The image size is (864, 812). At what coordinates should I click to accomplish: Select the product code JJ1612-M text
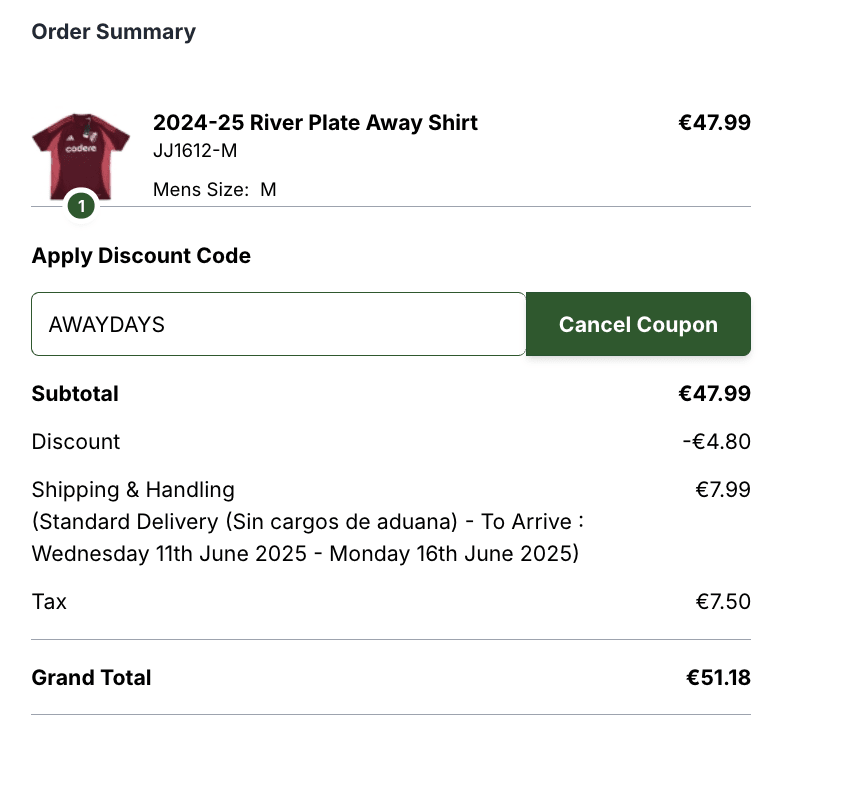coord(195,151)
